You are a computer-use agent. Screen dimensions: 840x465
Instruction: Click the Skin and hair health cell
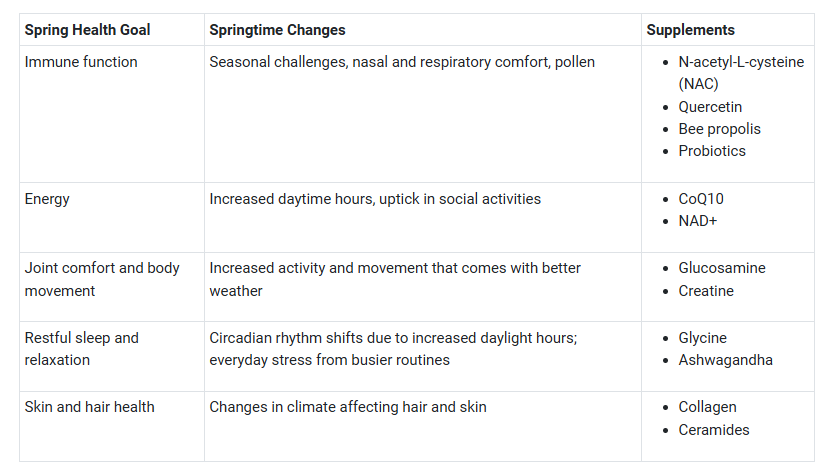pos(89,407)
